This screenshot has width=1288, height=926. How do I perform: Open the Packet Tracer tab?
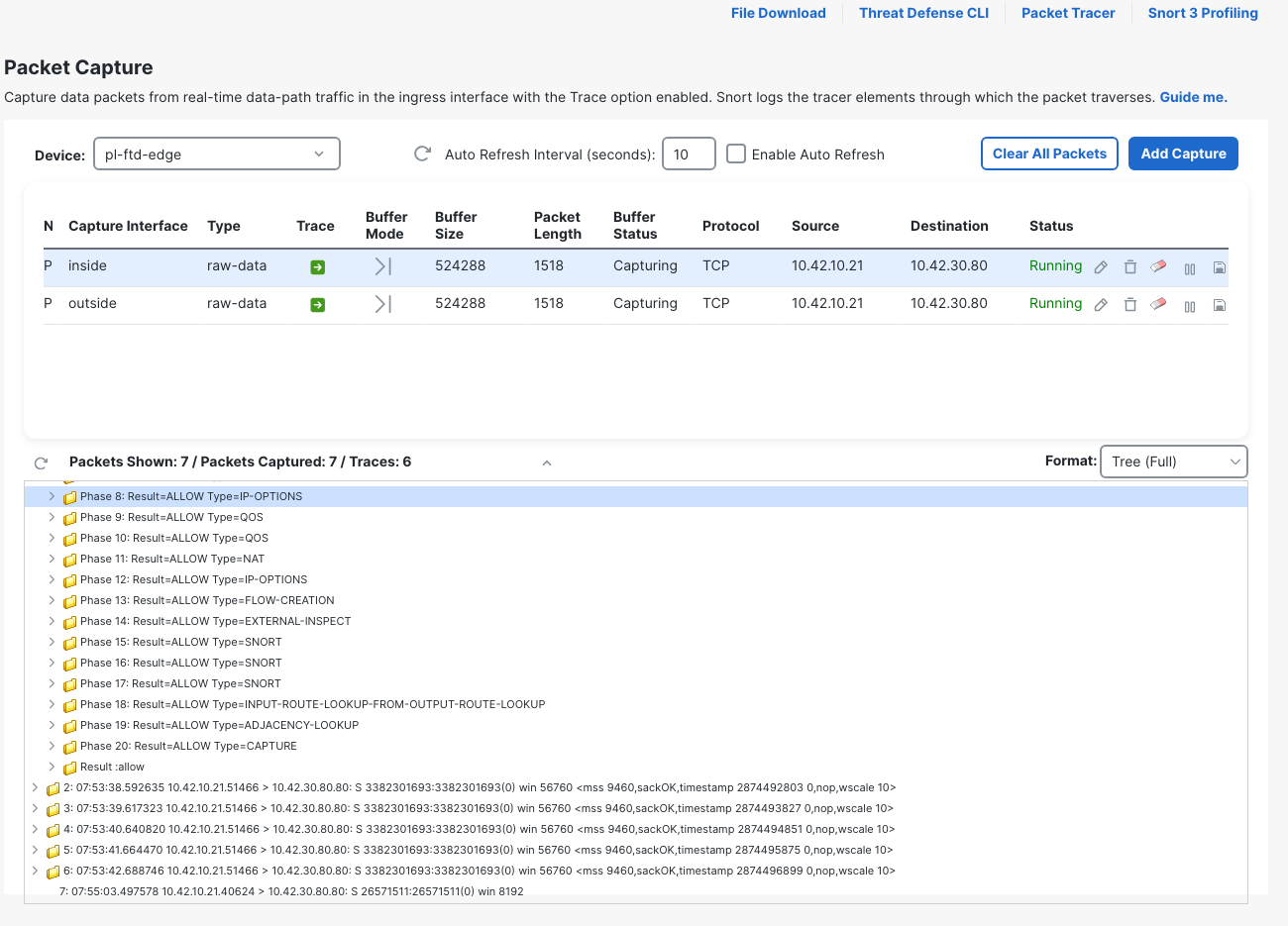(x=1068, y=13)
